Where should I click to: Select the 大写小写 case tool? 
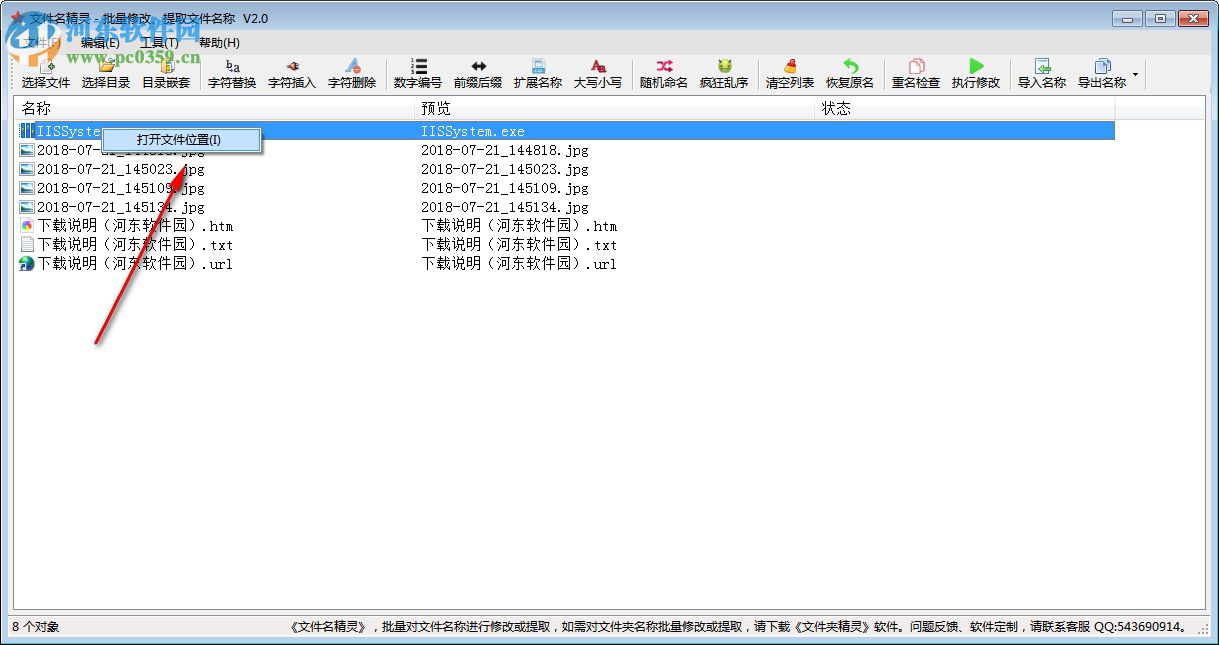[x=598, y=74]
